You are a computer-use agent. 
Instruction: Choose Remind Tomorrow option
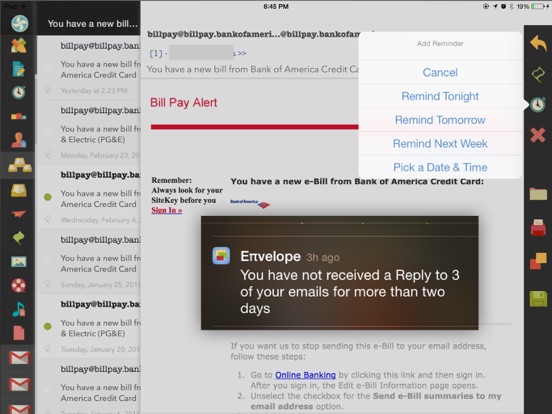440,120
